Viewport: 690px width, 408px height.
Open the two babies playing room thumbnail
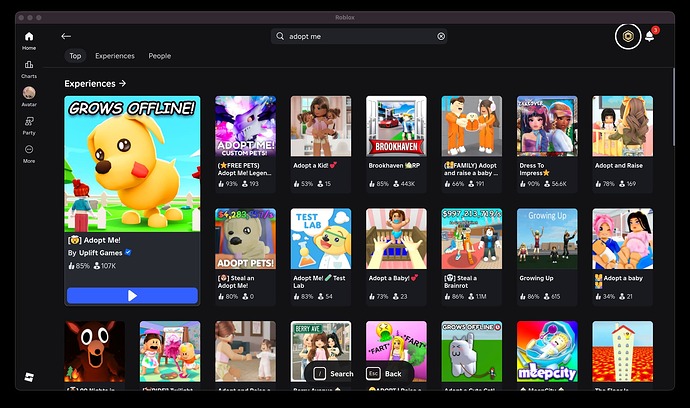pos(246,351)
